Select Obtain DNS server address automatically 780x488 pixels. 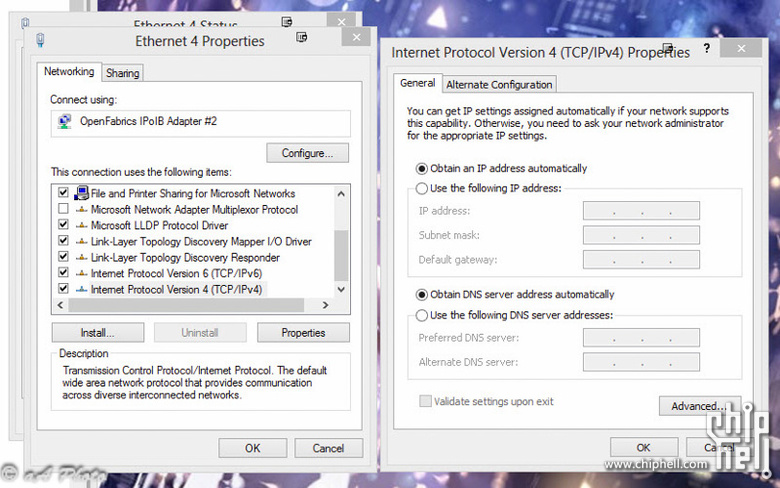click(422, 295)
